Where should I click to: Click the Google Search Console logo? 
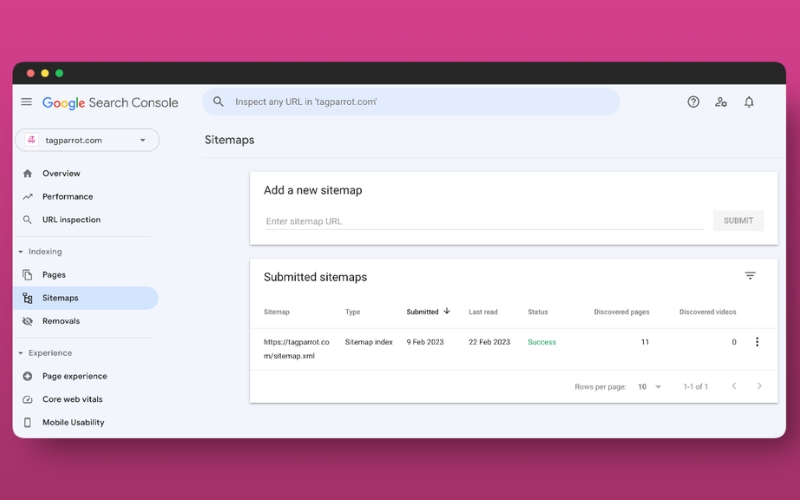pos(110,103)
